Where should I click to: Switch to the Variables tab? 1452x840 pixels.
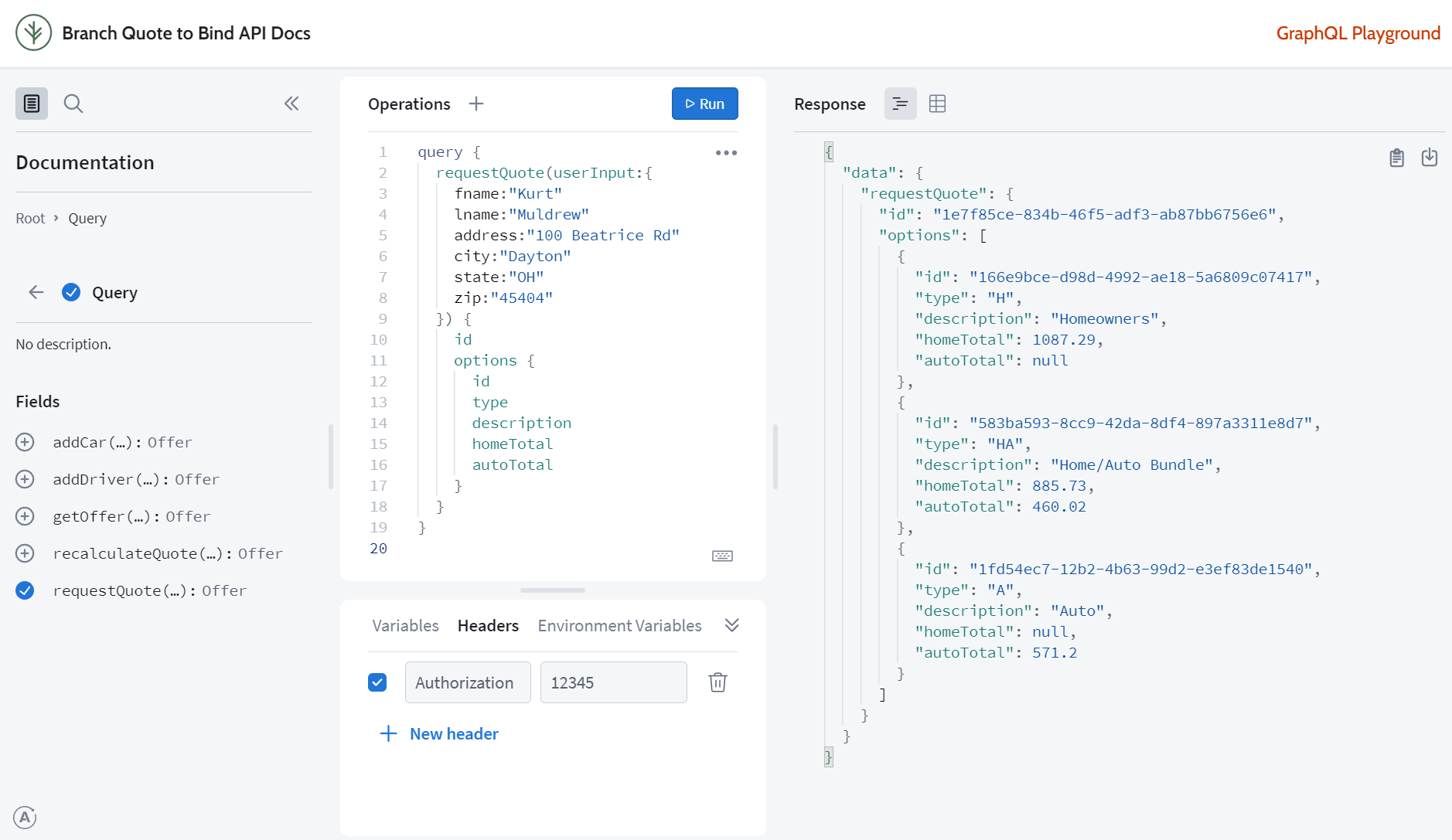[x=405, y=625]
